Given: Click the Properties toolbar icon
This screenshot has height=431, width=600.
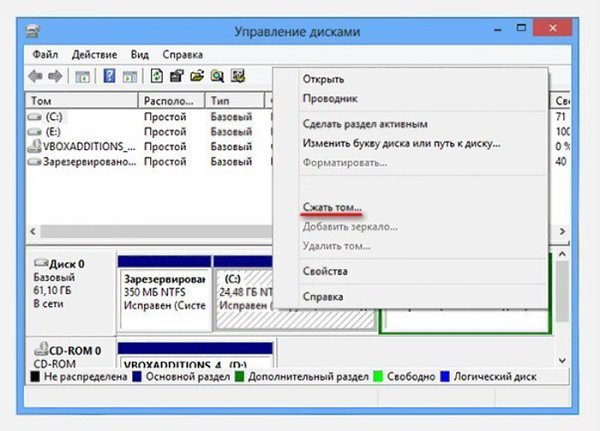Looking at the screenshot, I should [177, 76].
